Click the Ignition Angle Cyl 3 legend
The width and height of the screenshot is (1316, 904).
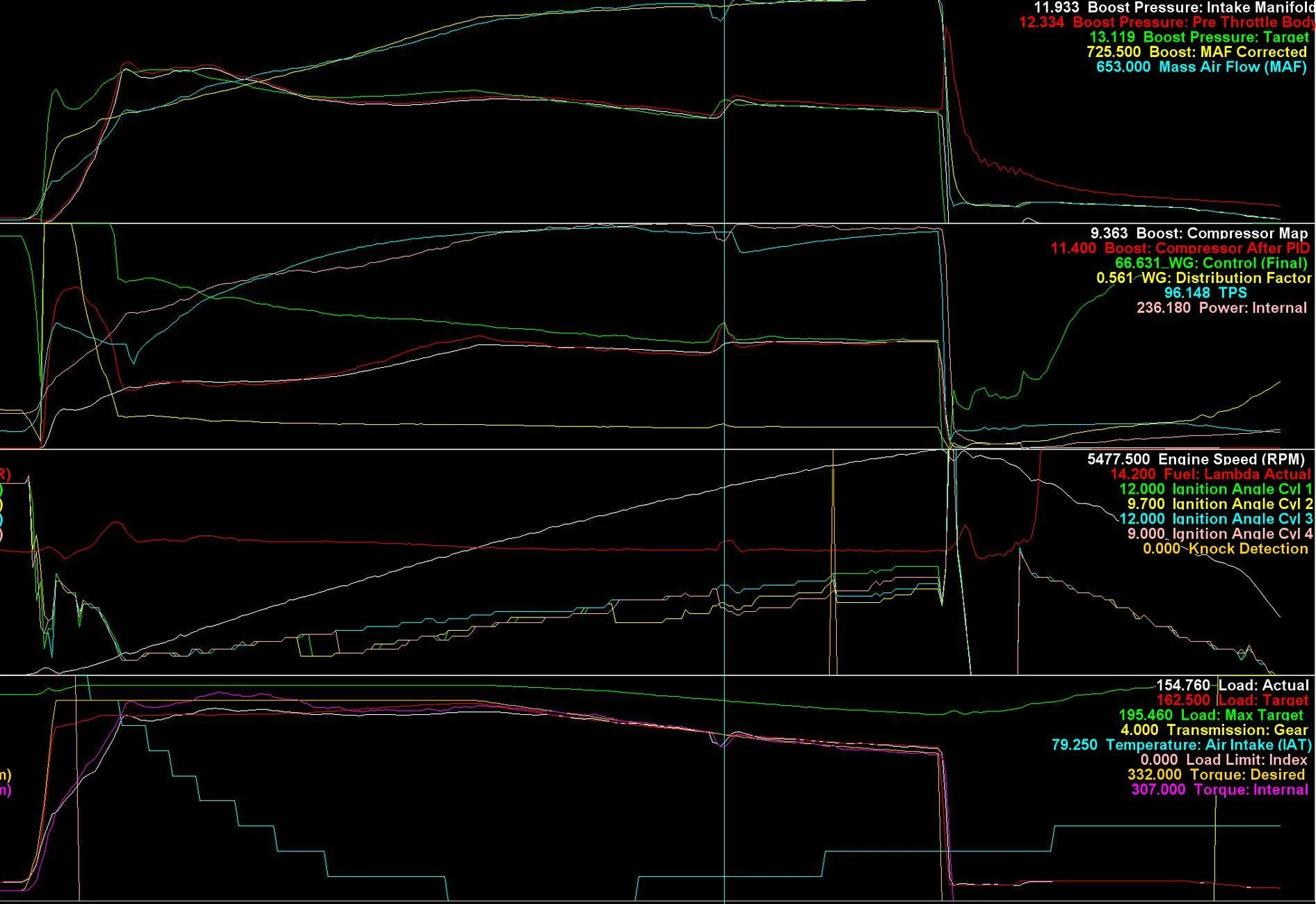pos(1215,519)
